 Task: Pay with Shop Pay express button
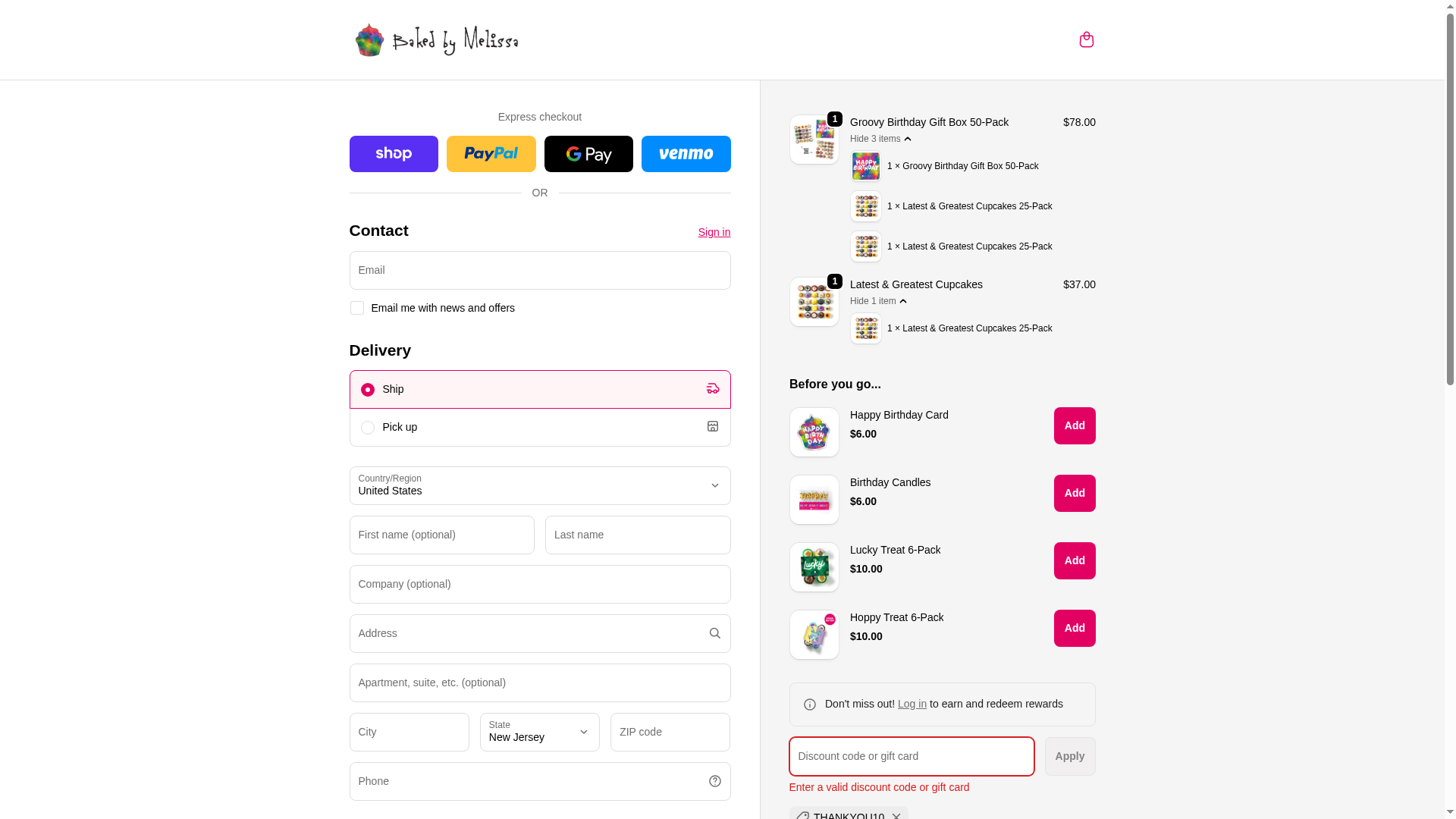pos(394,154)
